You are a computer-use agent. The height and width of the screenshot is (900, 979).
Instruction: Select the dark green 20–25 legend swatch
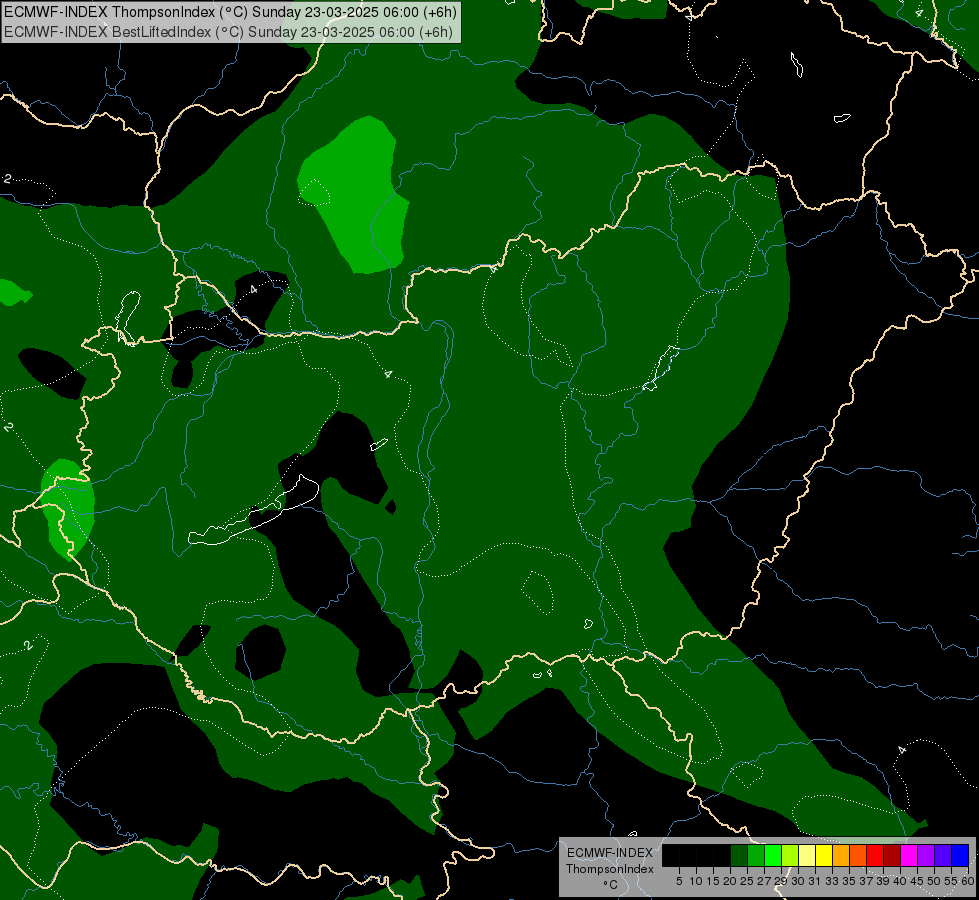[x=739, y=855]
